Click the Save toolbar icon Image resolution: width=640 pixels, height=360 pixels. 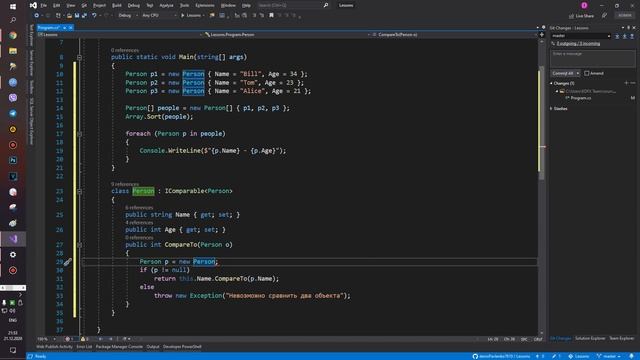77,16
